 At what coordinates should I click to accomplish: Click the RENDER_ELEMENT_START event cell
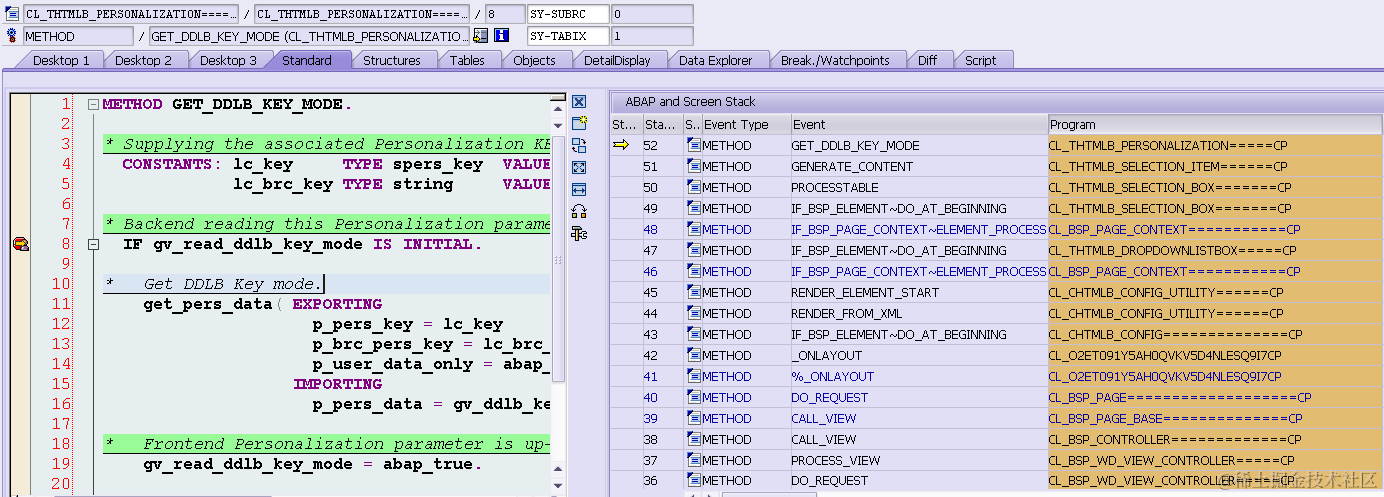(x=918, y=292)
